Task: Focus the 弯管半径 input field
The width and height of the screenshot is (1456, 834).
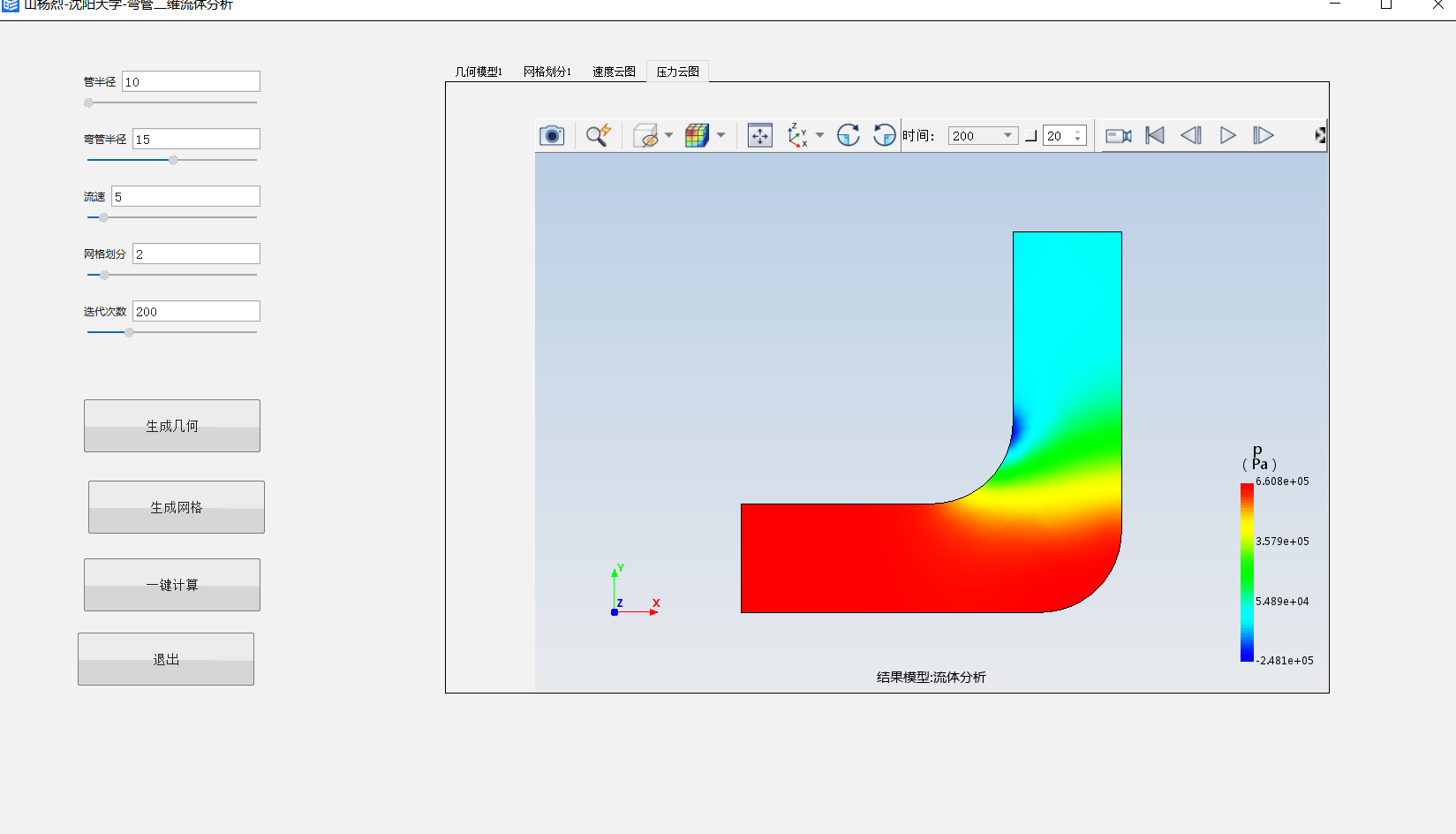Action: pyautogui.click(x=196, y=139)
